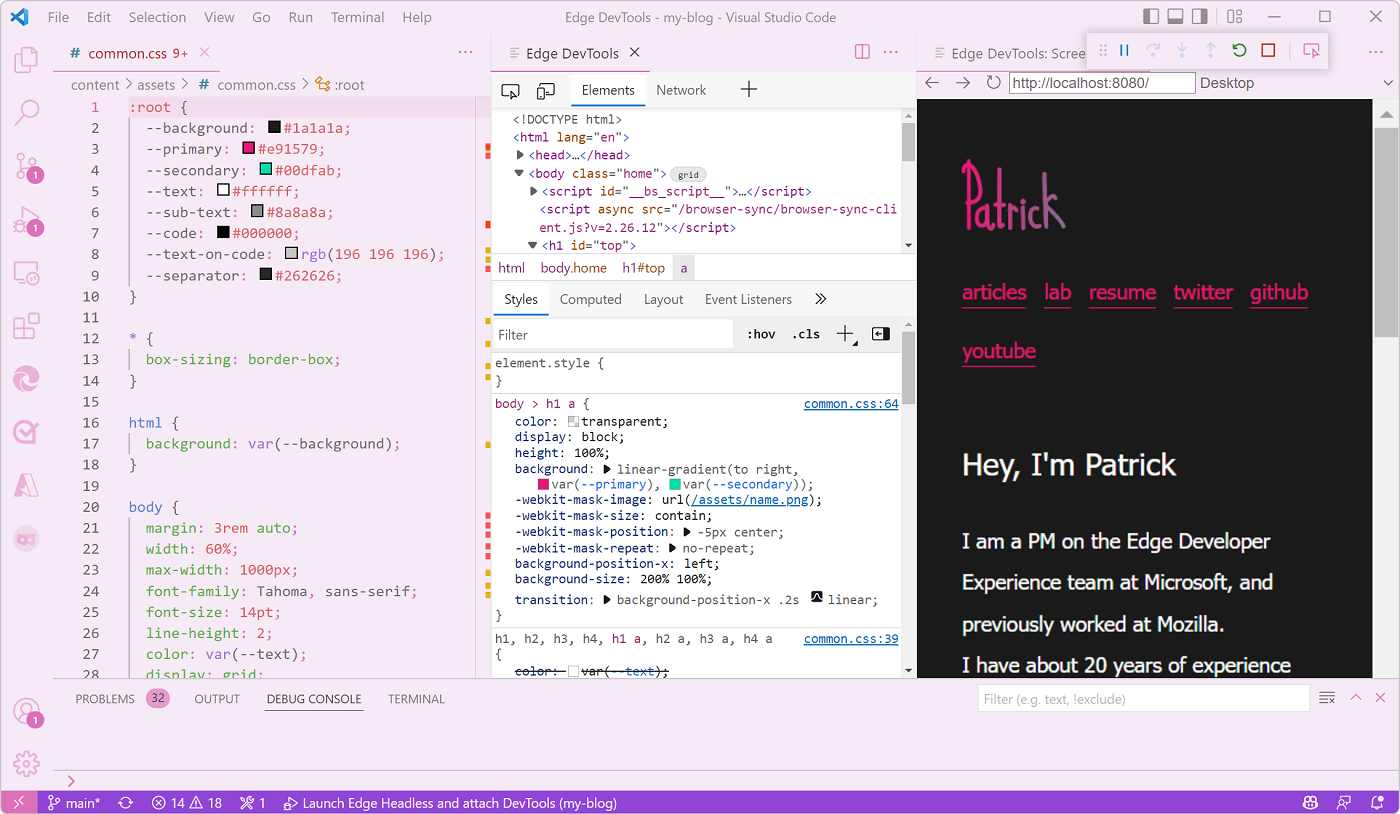Viewport: 1400px width, 814px height.
Task: Open the Selection menu
Action: (x=157, y=17)
